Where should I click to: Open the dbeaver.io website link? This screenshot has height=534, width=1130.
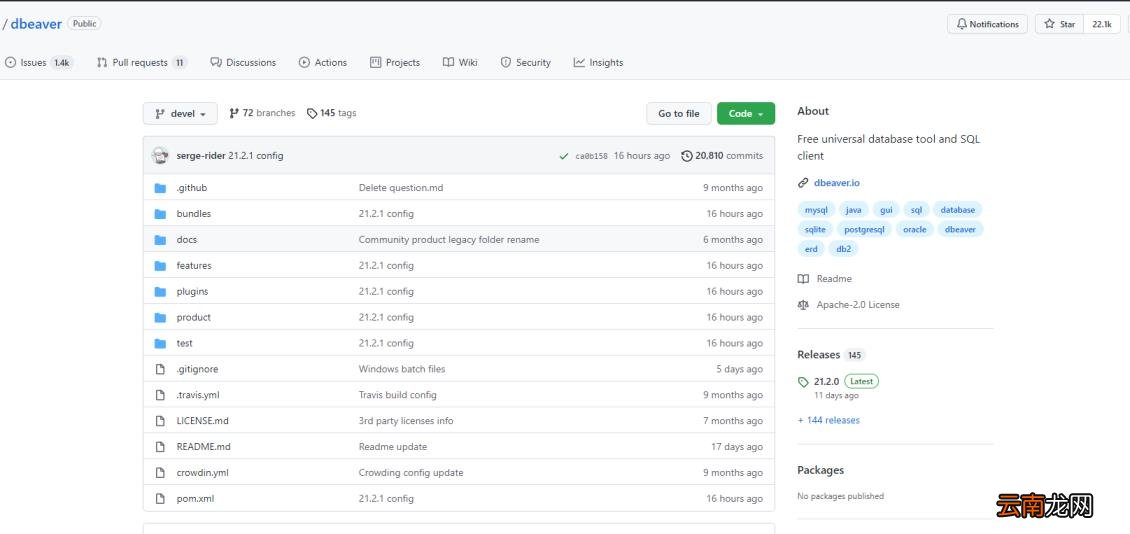coord(837,183)
